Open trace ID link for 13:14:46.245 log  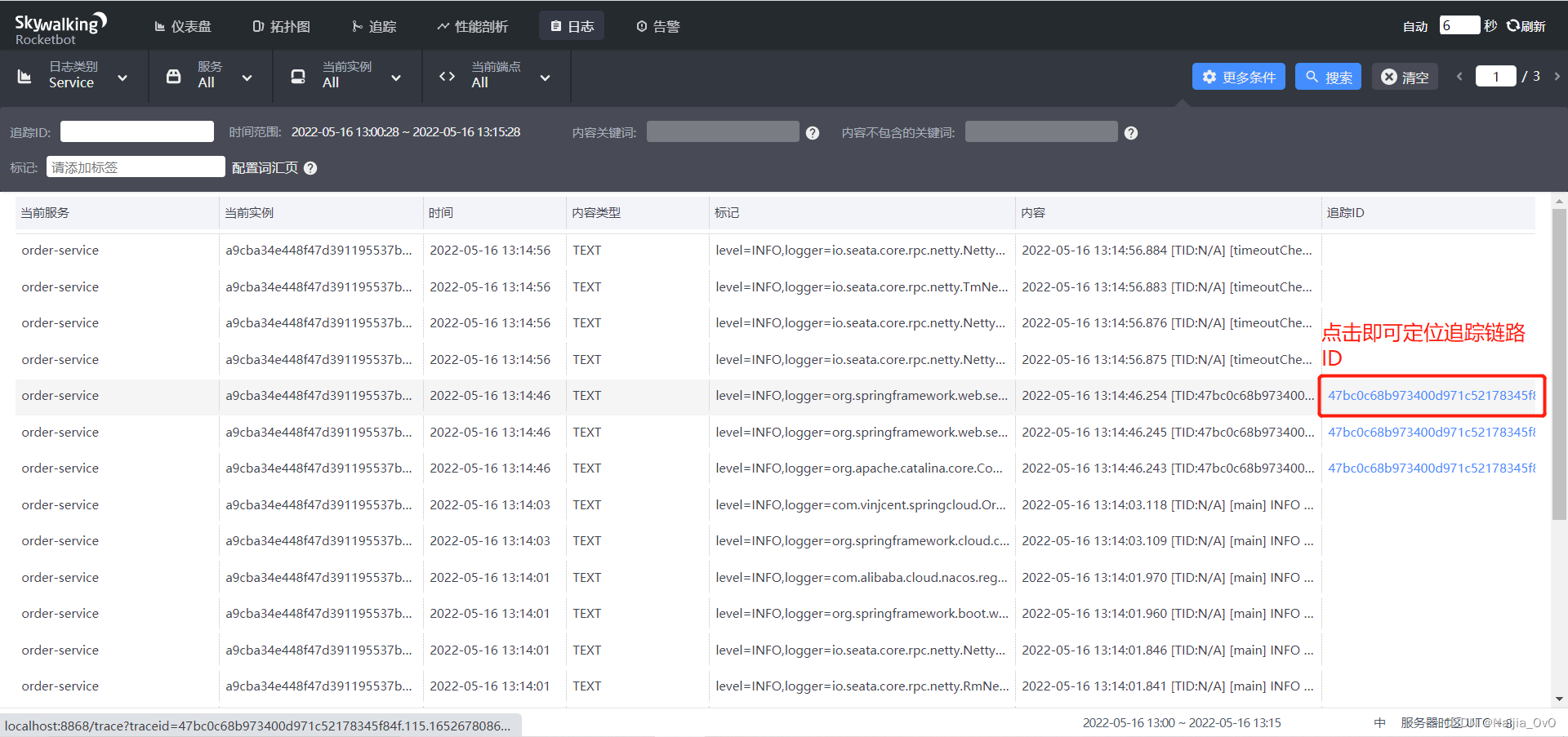point(1431,432)
